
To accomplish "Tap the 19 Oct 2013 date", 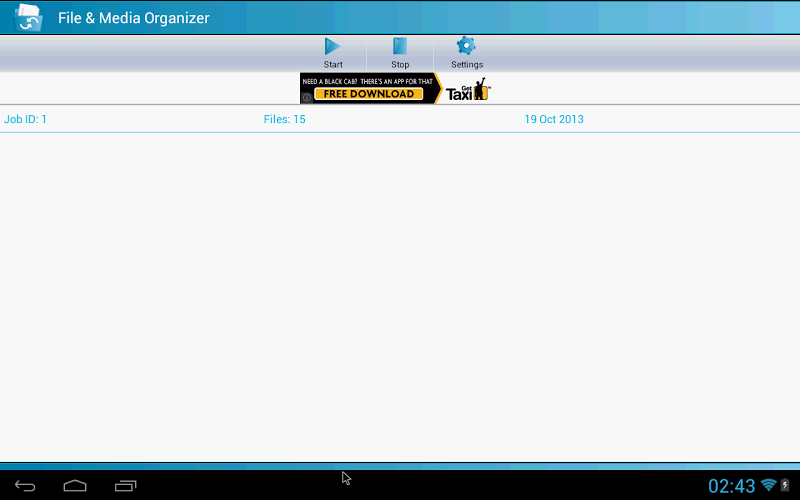I will (x=554, y=119).
